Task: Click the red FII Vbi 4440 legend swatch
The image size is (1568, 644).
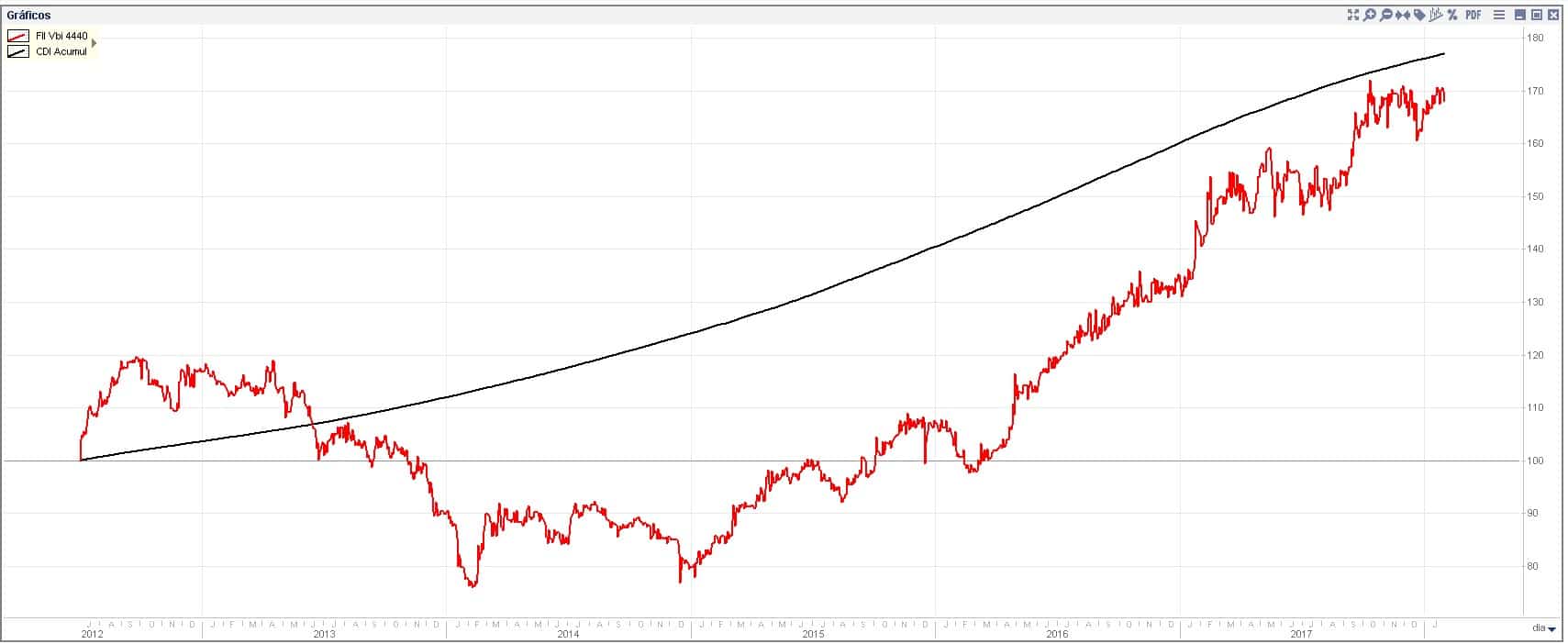Action: [x=18, y=36]
